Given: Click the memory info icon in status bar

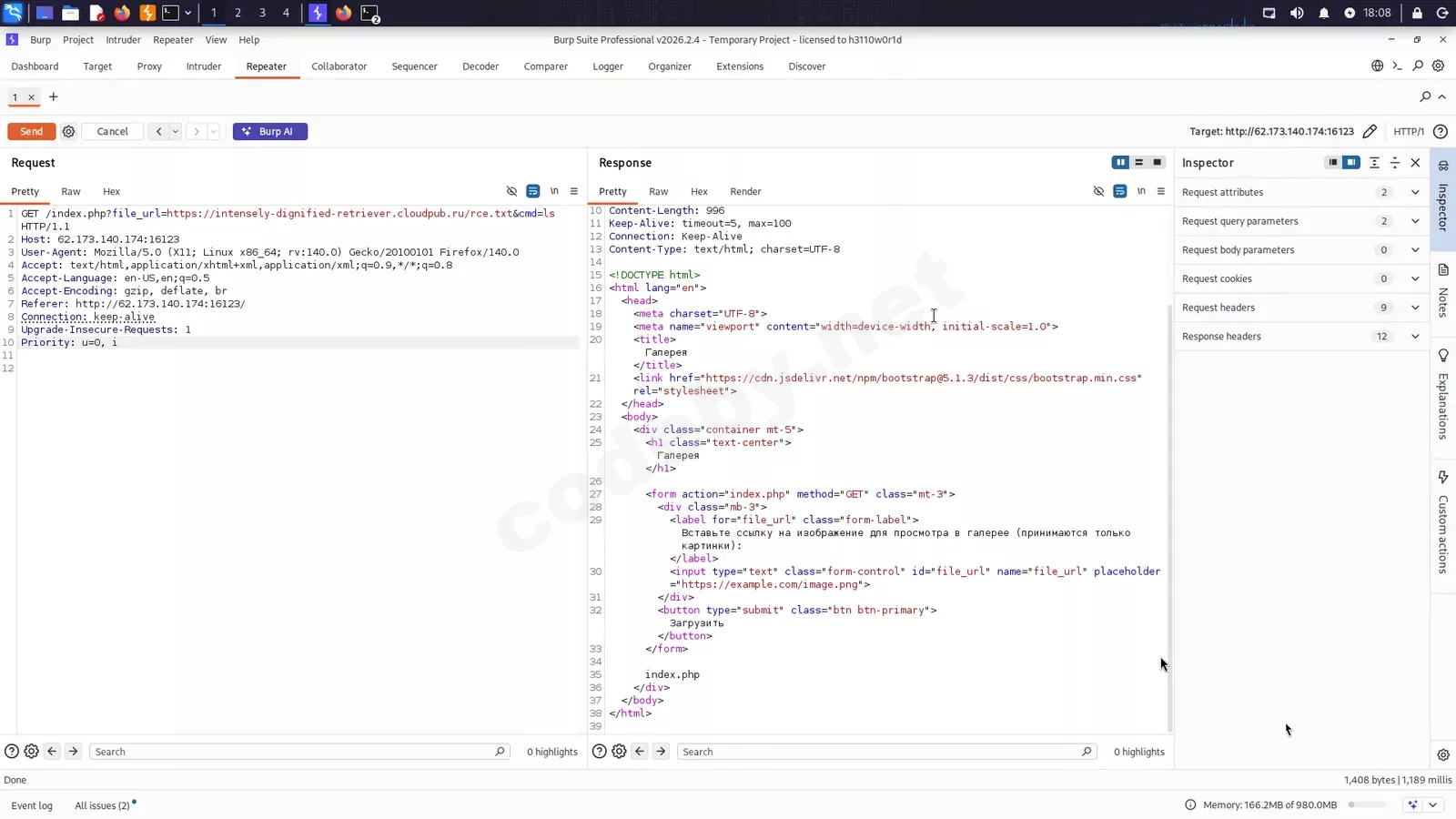Looking at the screenshot, I should [x=1189, y=804].
